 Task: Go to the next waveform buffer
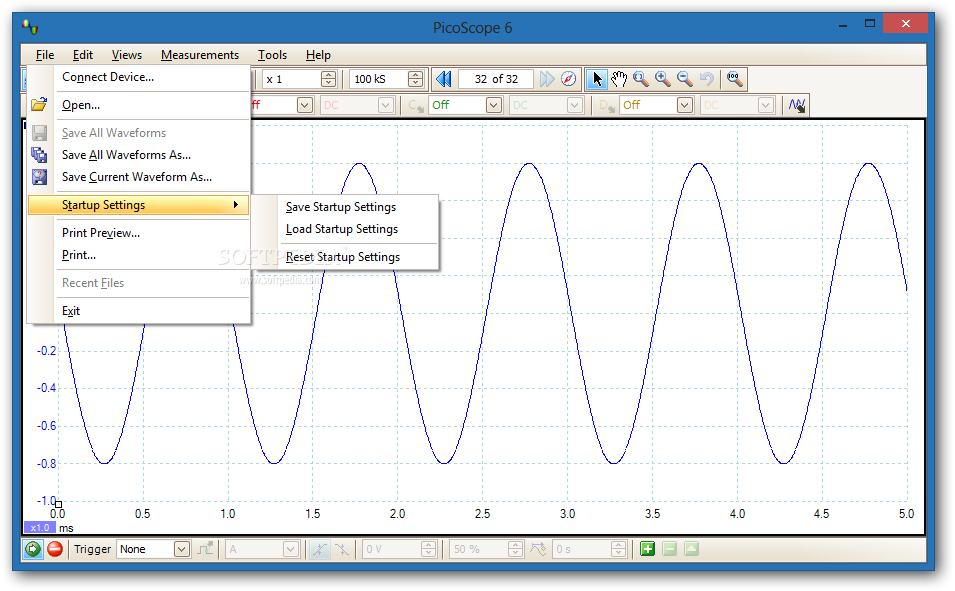click(547, 79)
